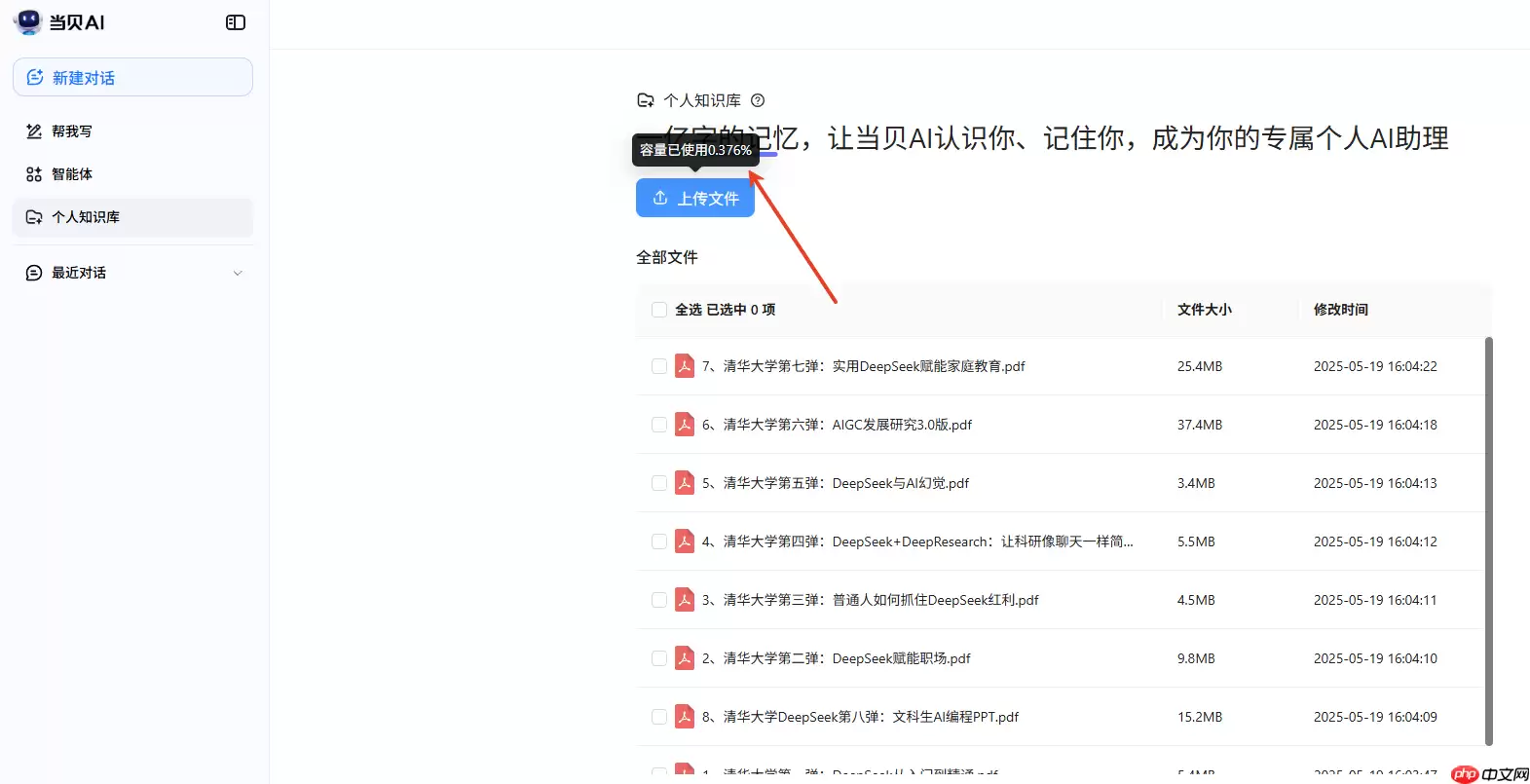Click the 15.2MB size cell

pos(1200,717)
